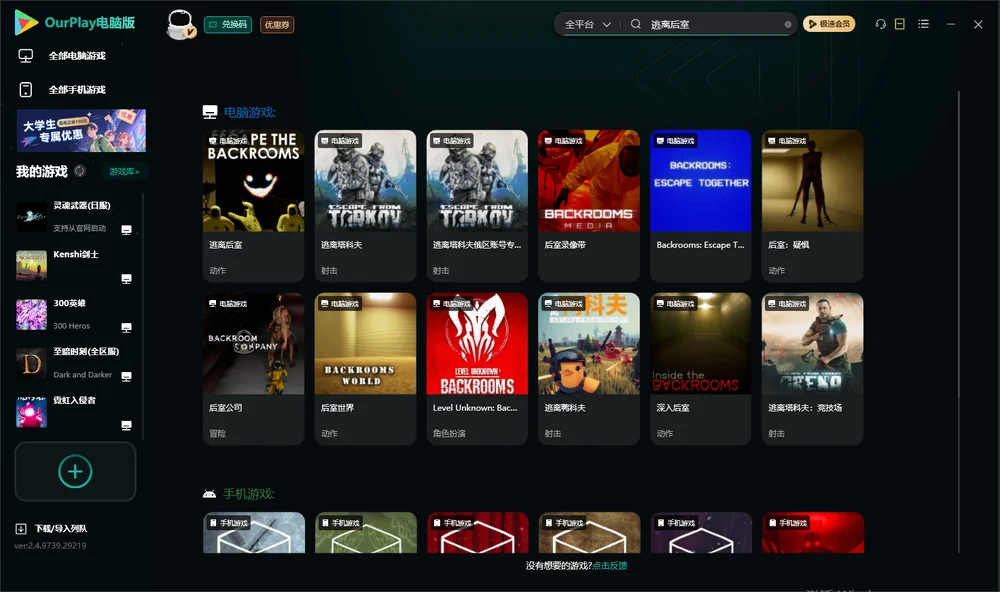
Task: Click the OurPlay电脑版 logo
Action: pos(75,23)
